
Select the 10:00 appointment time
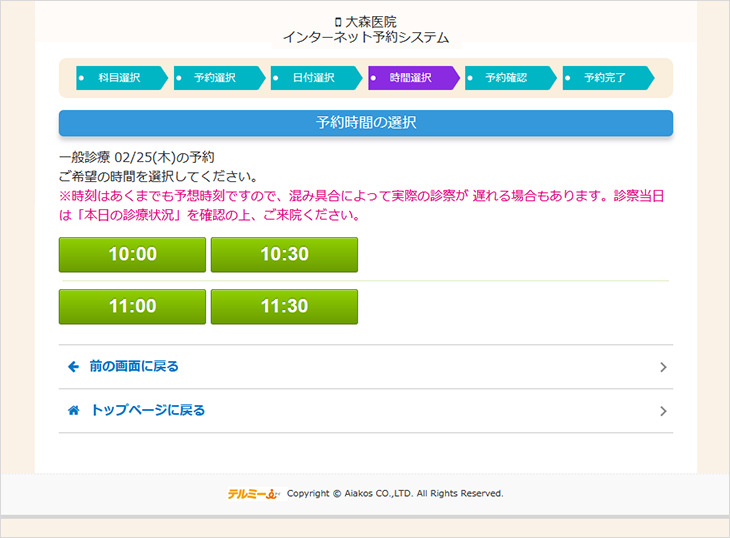click(x=132, y=255)
